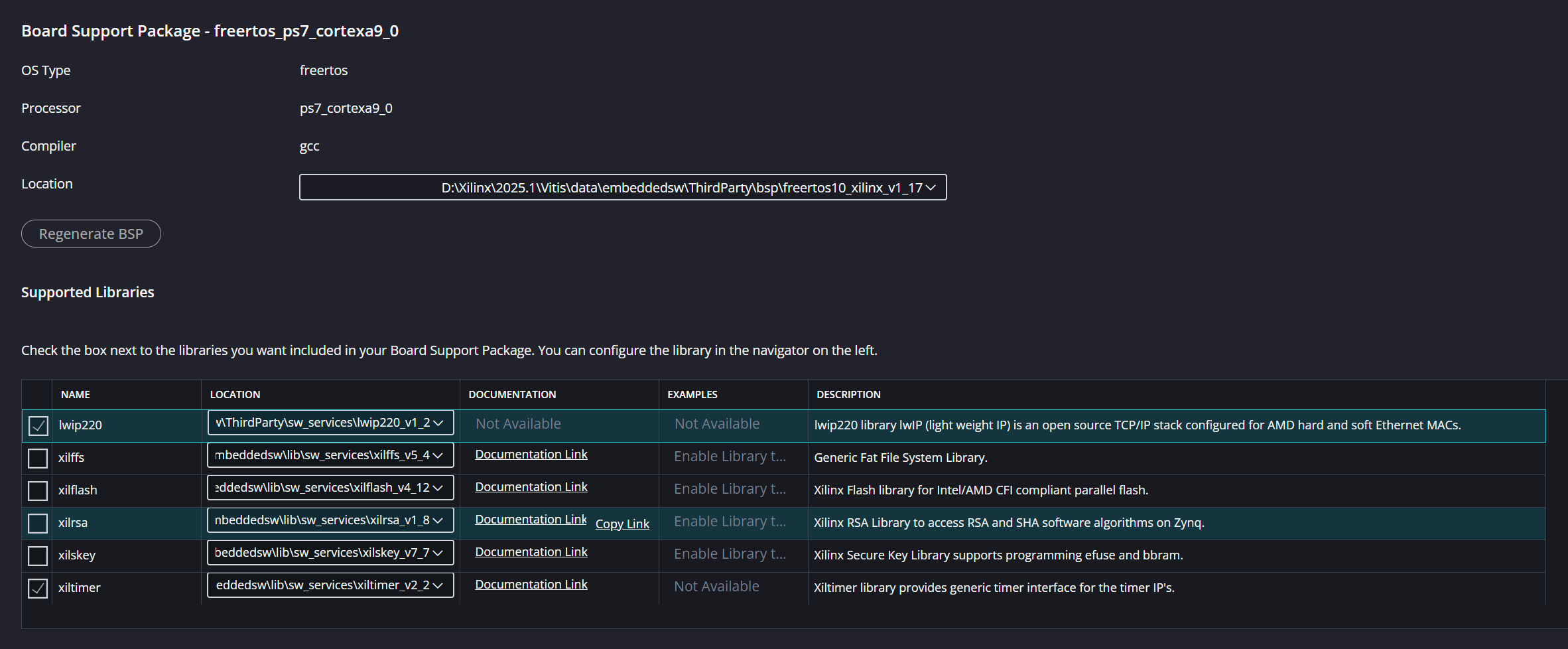This screenshot has height=649, width=1568.
Task: Open the xilskey Documentation Link
Action: [x=531, y=552]
